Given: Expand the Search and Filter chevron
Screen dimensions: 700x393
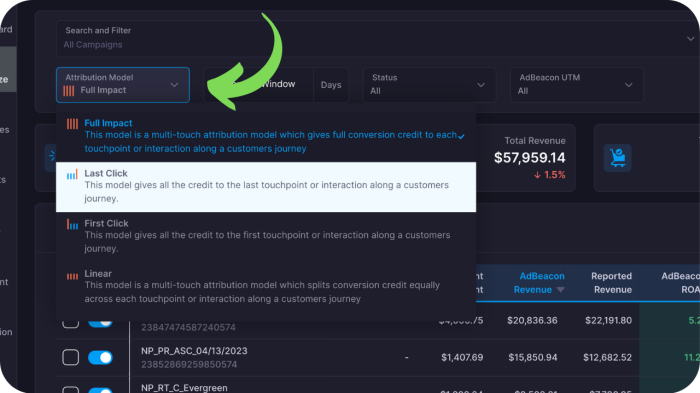Looking at the screenshot, I should coord(690,39).
